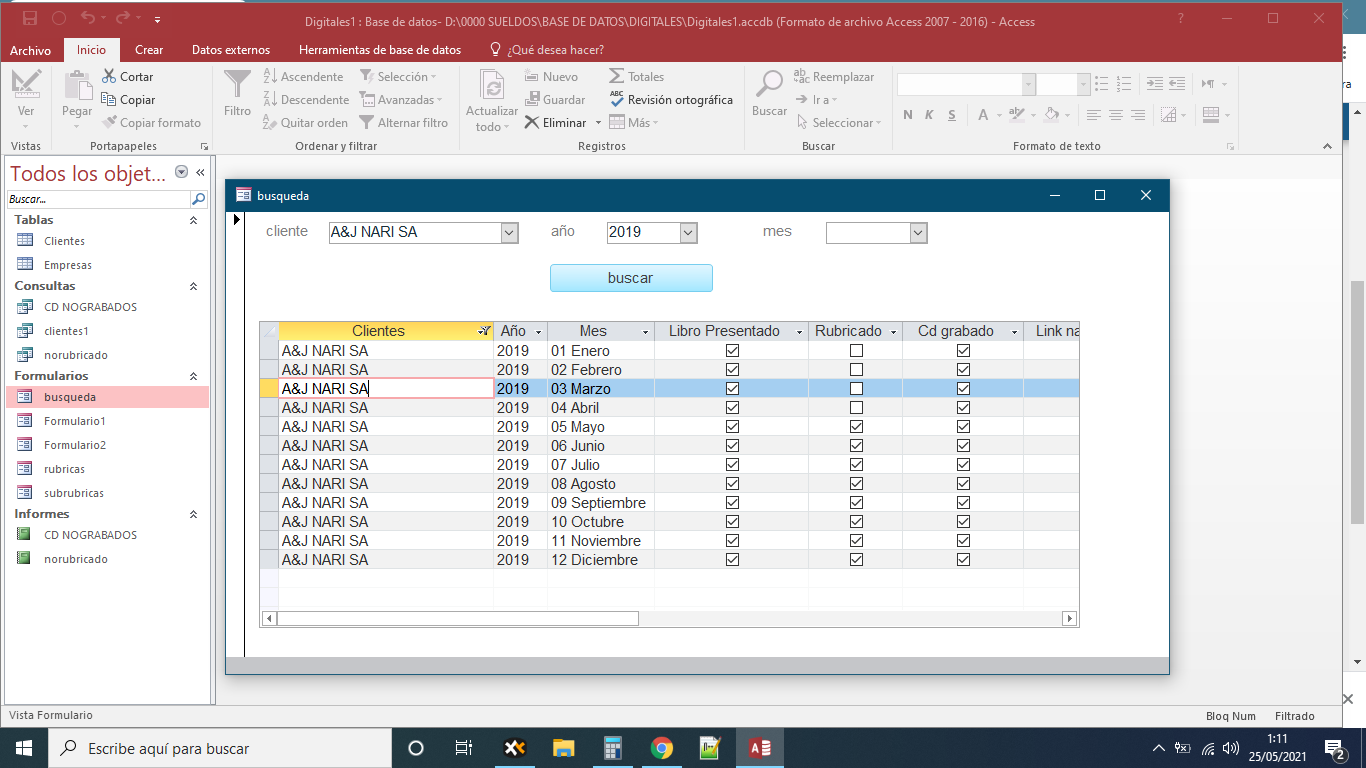The width and height of the screenshot is (1366, 768).
Task: Open the cliente combo box dropdown
Action: click(509, 232)
